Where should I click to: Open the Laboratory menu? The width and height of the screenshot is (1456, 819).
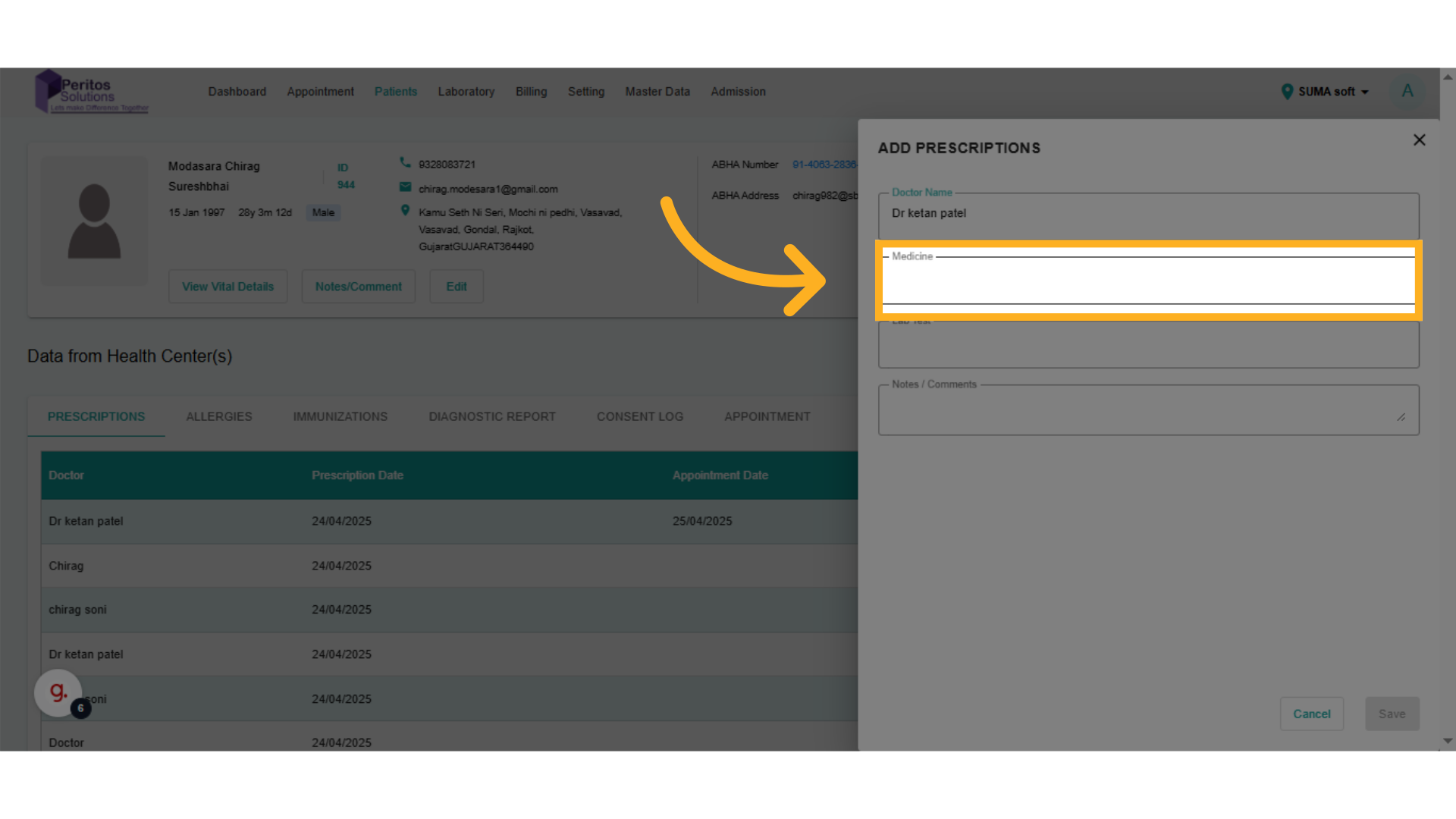point(466,92)
